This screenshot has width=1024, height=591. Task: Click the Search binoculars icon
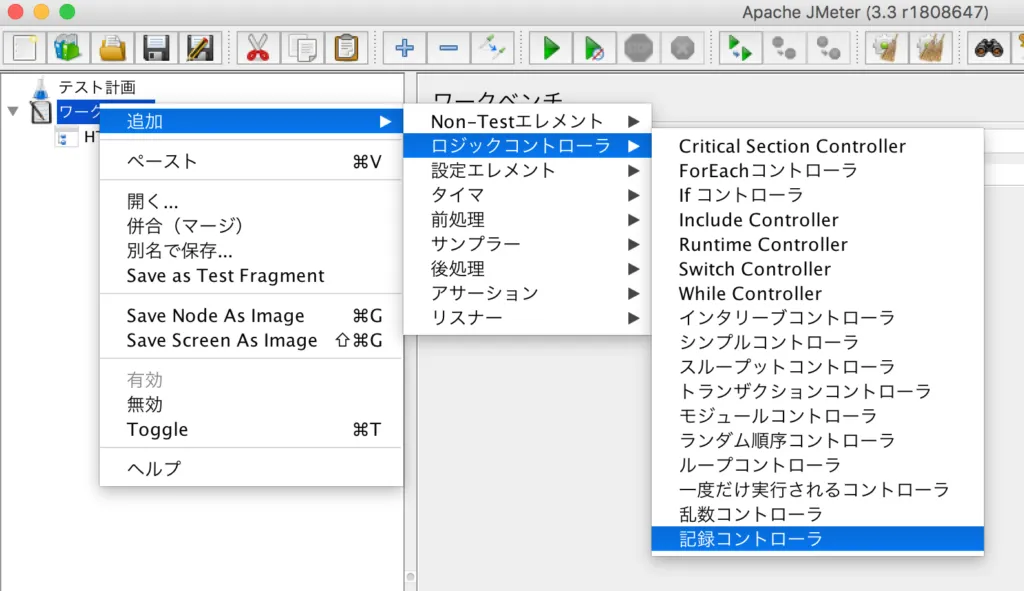[989, 48]
